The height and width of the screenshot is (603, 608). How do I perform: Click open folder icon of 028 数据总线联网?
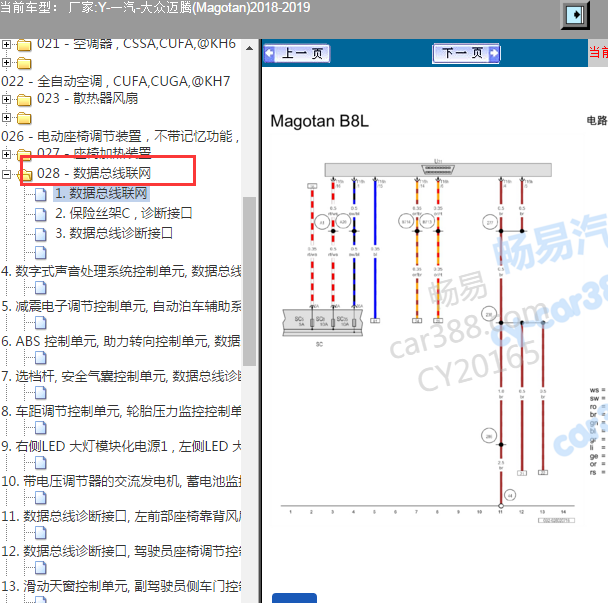(26, 175)
